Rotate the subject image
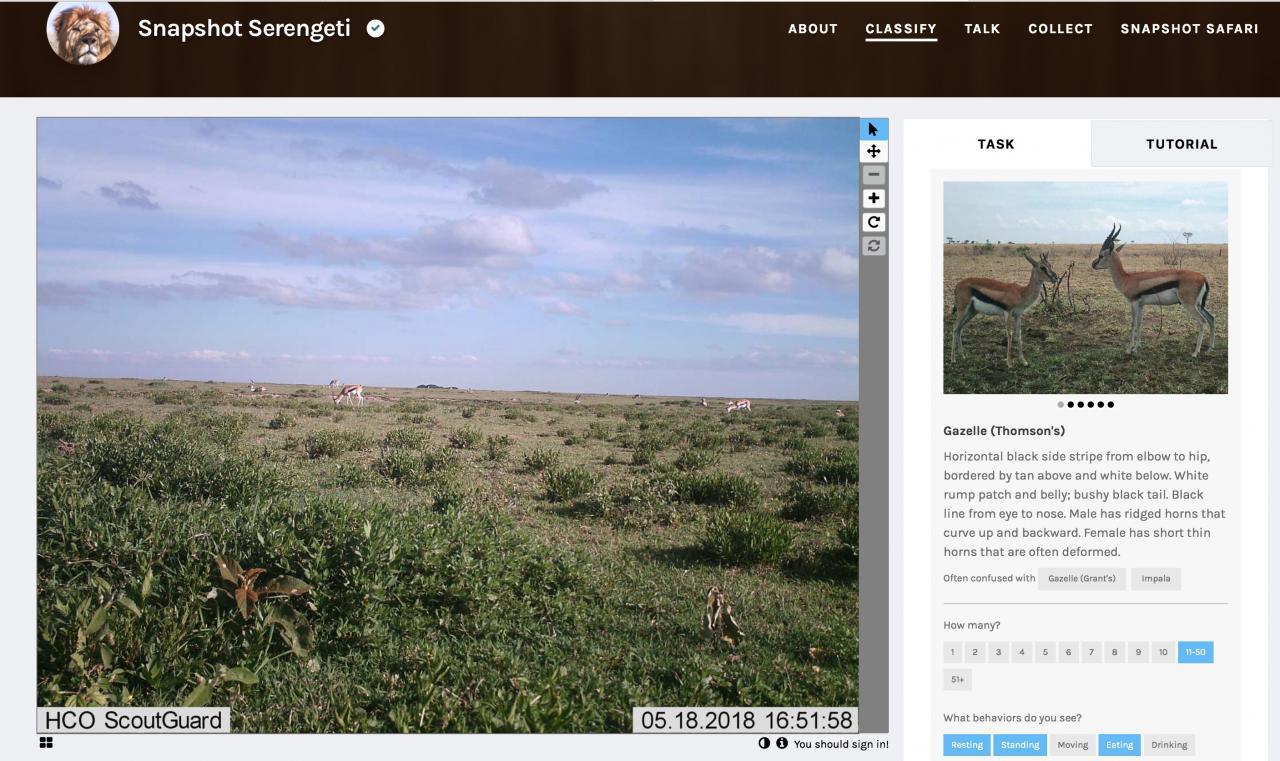Image resolution: width=1280 pixels, height=761 pixels. pyautogui.click(x=874, y=222)
